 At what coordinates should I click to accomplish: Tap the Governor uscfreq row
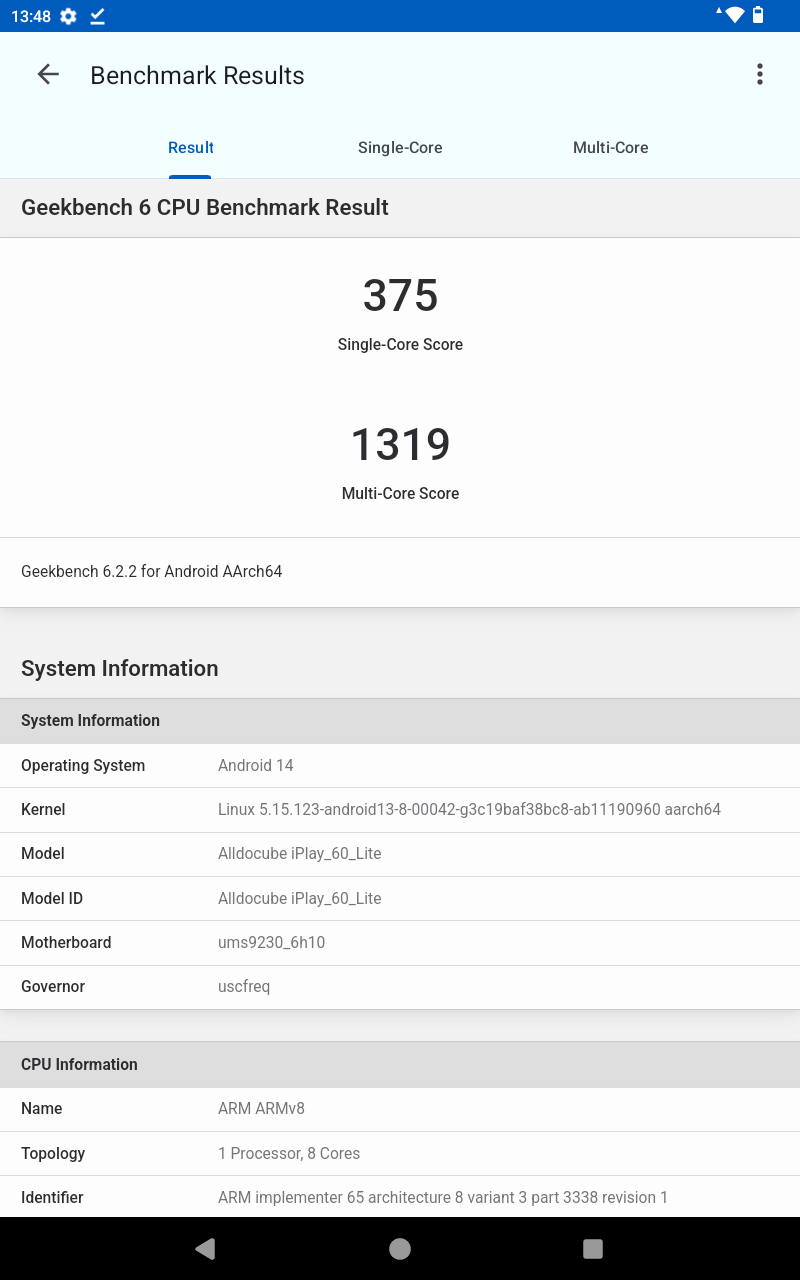(x=400, y=987)
